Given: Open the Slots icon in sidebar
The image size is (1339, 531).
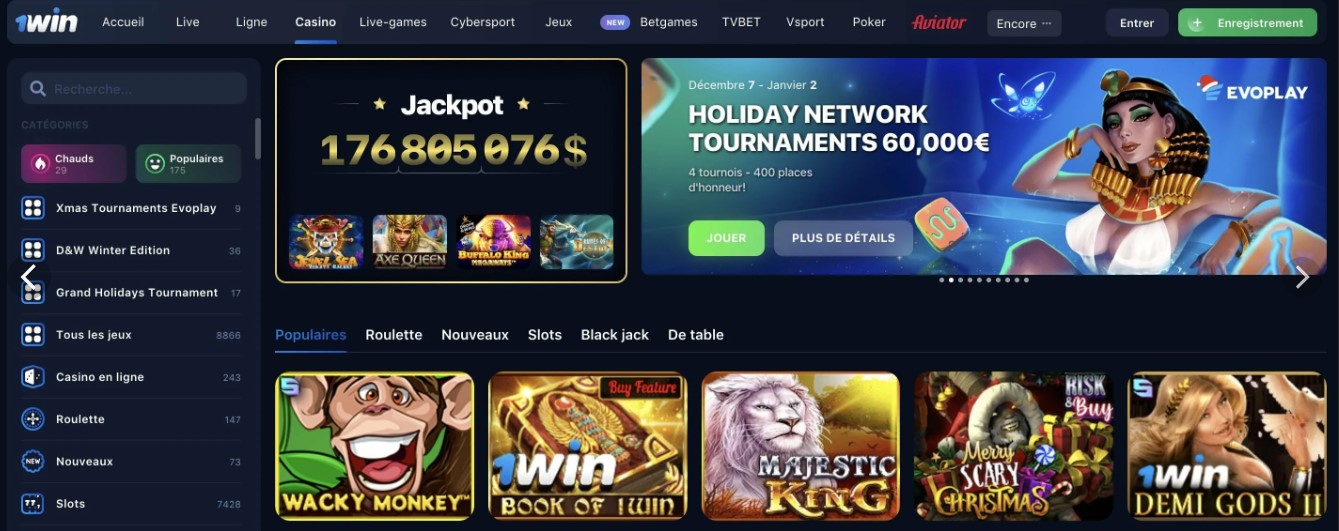Looking at the screenshot, I should (33, 503).
